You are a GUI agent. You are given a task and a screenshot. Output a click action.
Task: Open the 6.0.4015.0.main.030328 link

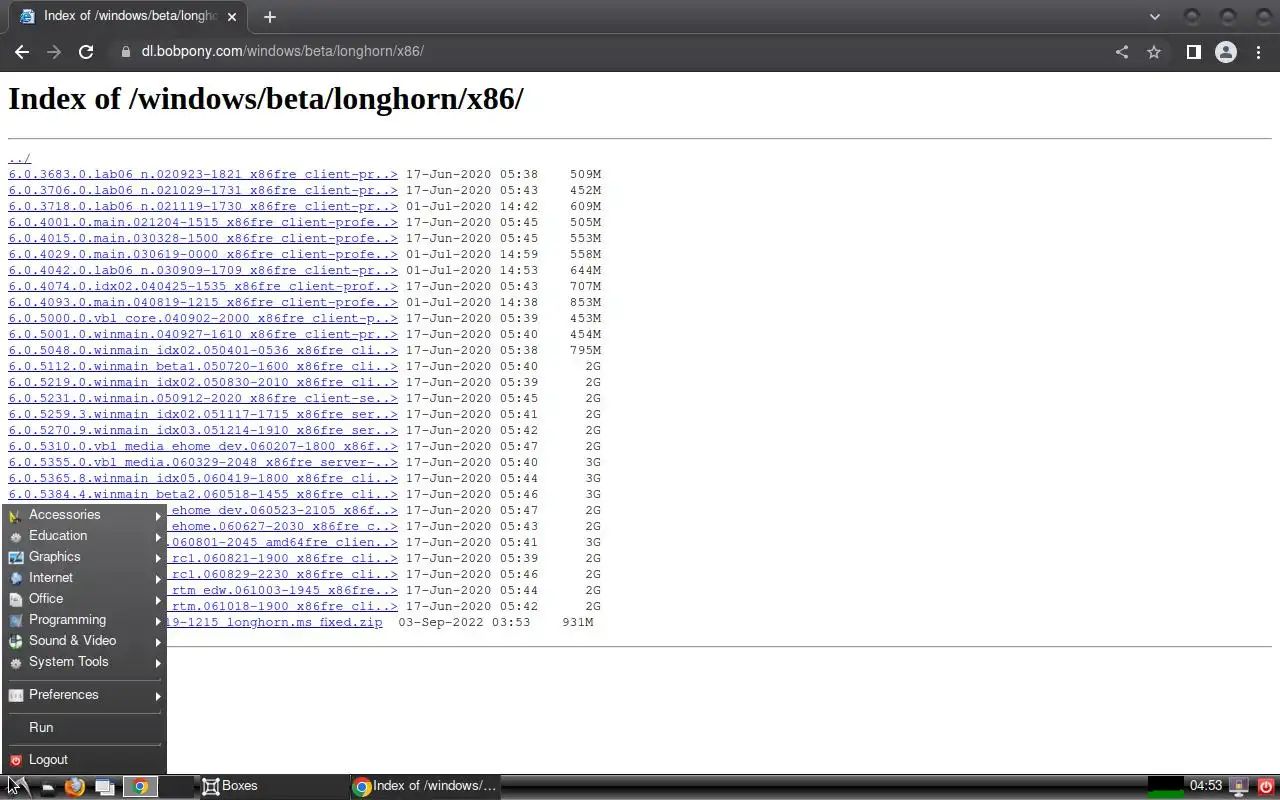tap(203, 238)
